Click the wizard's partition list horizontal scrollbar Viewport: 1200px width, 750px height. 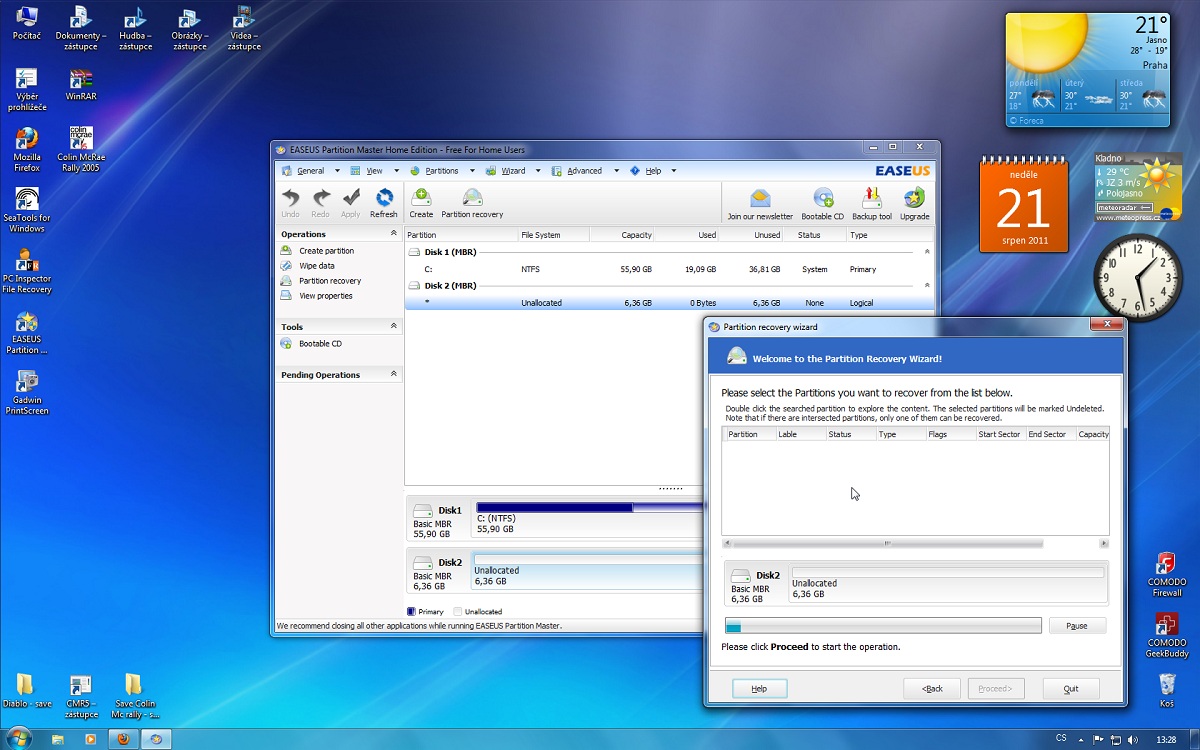(887, 544)
